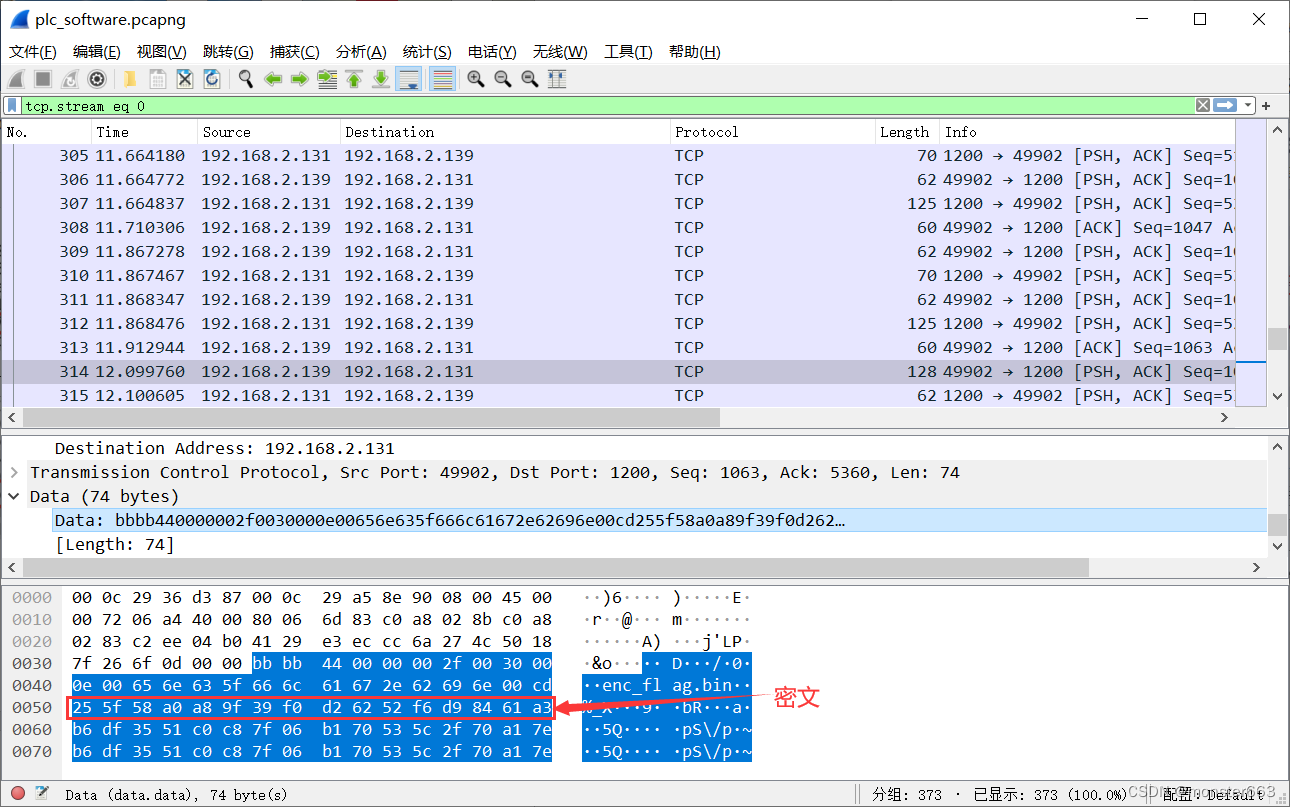Add a display filter button

point(1266,106)
